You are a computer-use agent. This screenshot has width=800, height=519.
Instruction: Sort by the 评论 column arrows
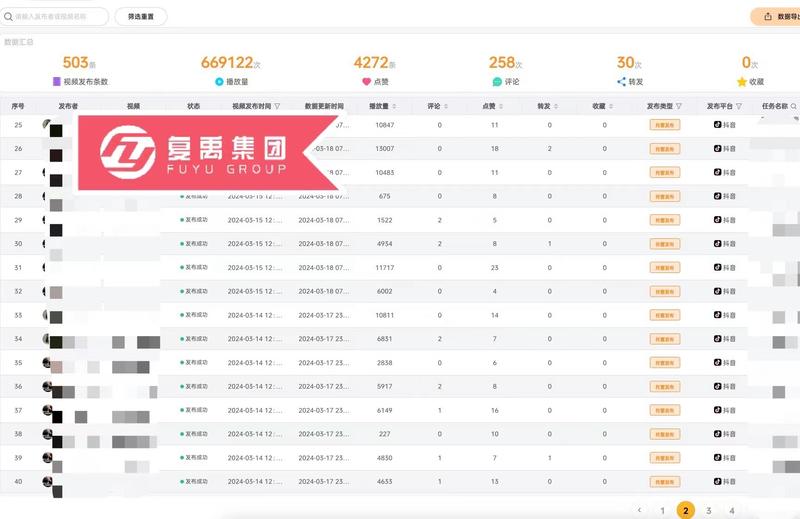446,106
